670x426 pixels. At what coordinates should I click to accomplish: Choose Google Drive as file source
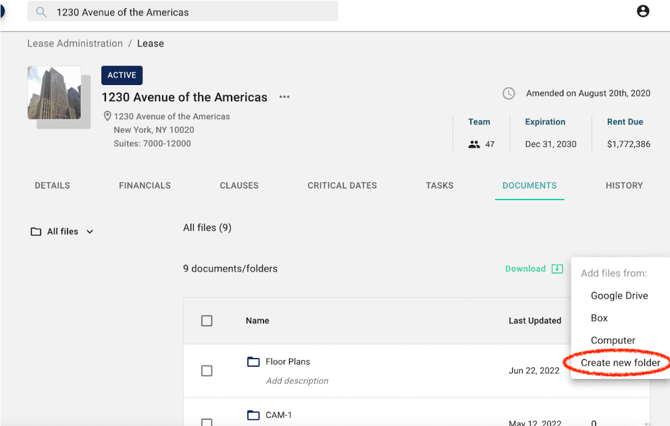click(x=619, y=296)
